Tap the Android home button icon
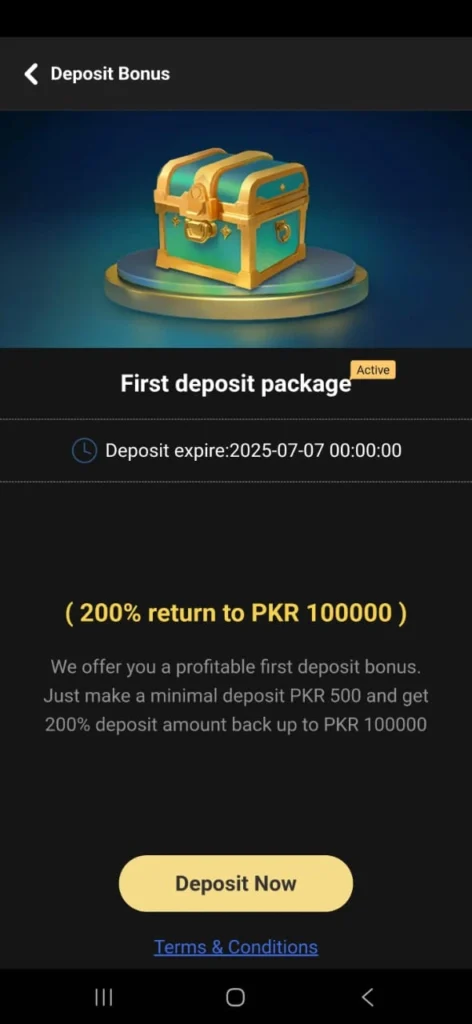 tap(236, 997)
